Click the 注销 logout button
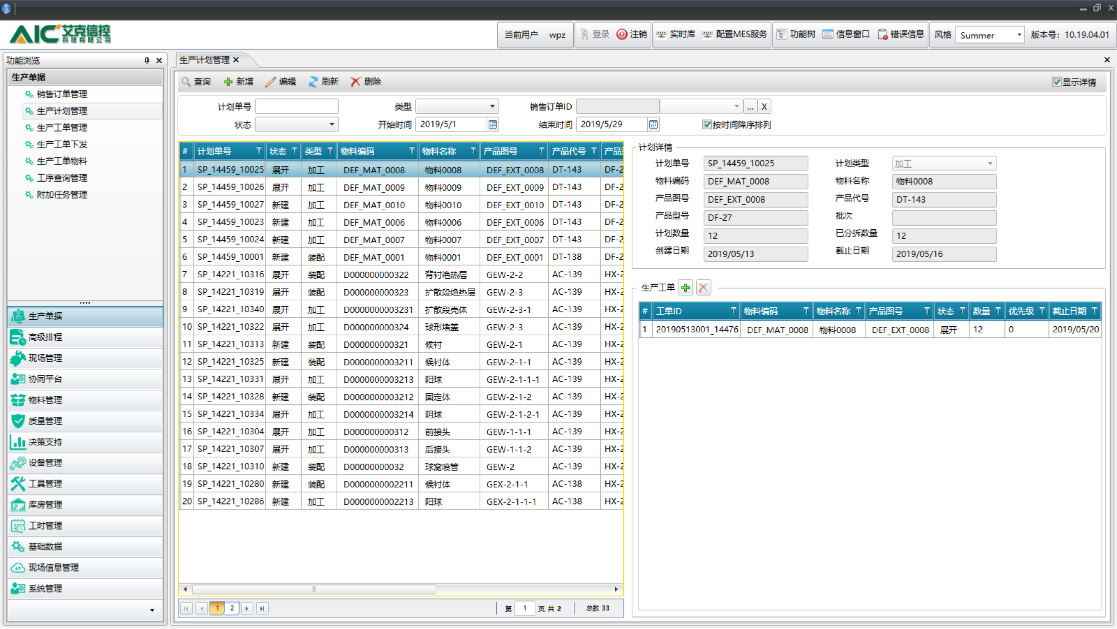This screenshot has height=629, width=1117. pyautogui.click(x=631, y=34)
